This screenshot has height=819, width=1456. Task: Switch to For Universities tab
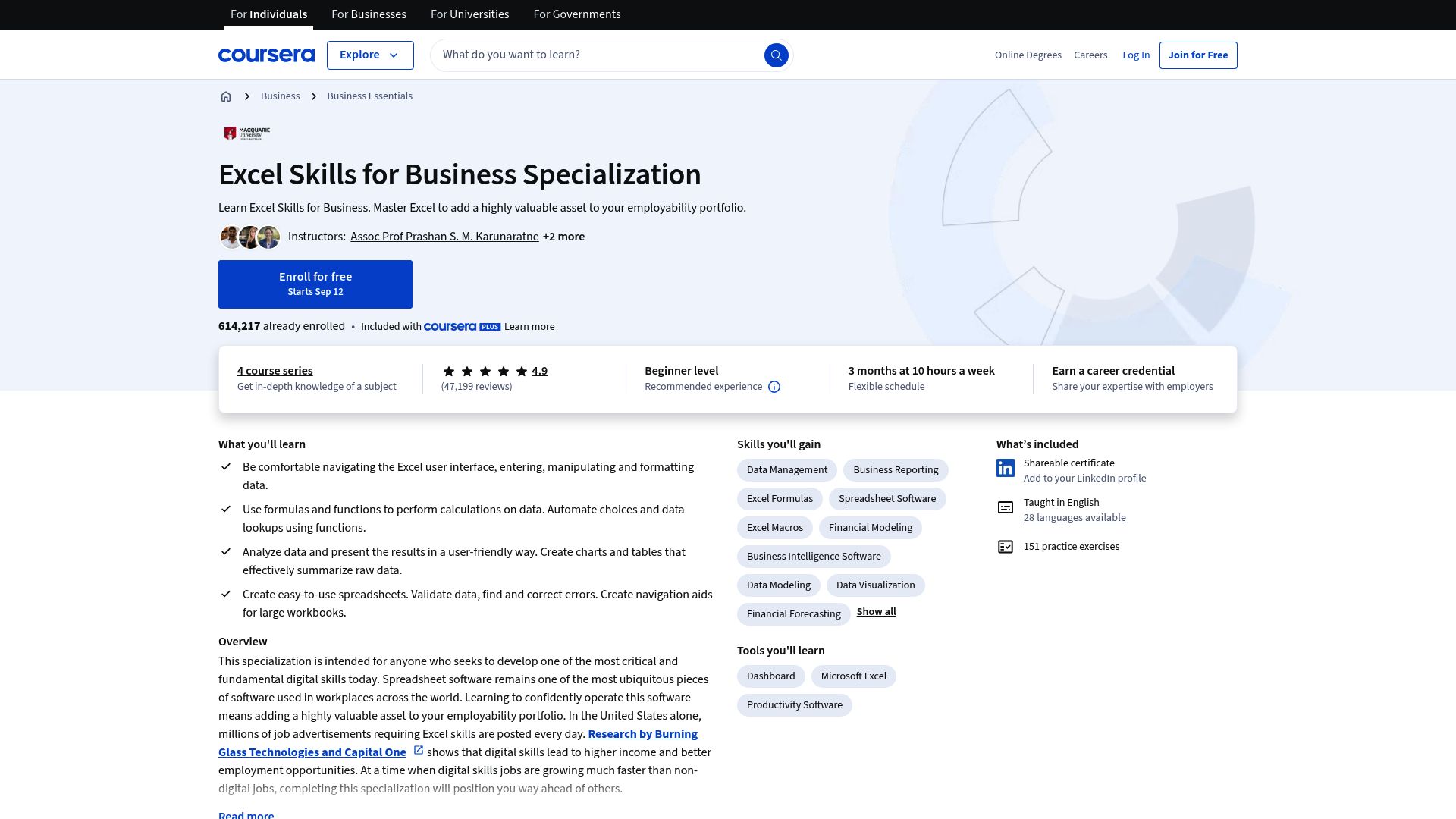point(469,14)
